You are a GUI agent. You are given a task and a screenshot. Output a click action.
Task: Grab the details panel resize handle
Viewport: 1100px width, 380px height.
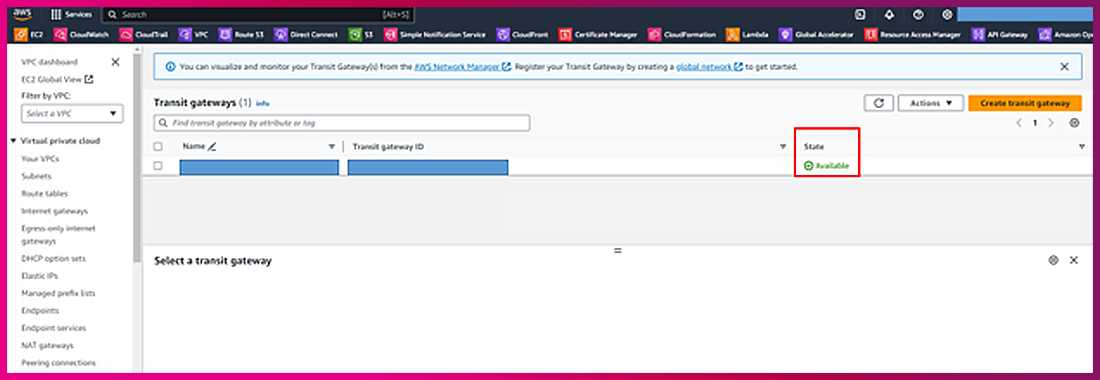pos(617,250)
